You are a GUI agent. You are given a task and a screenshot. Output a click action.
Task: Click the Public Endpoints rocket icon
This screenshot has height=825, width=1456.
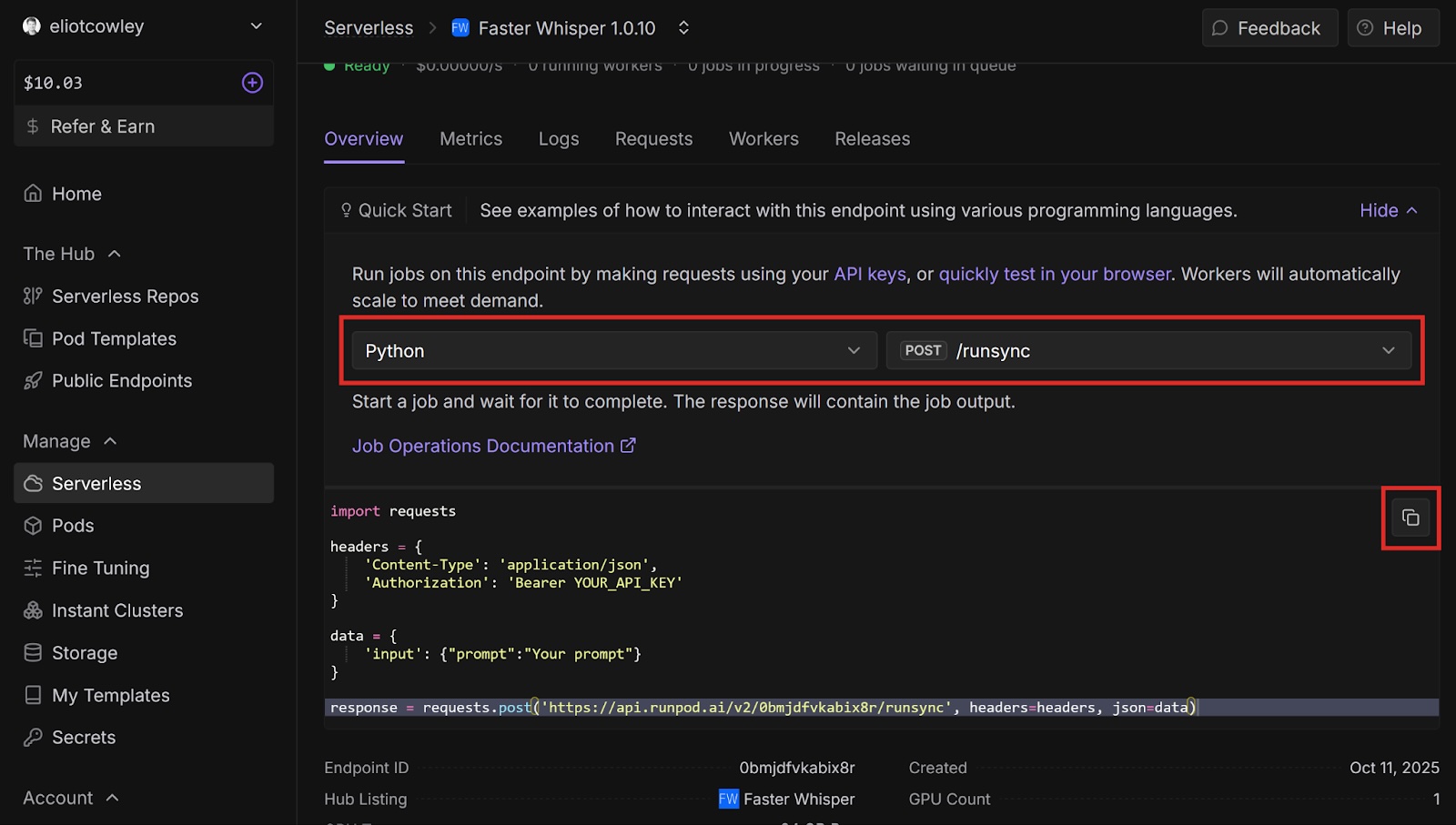point(33,380)
